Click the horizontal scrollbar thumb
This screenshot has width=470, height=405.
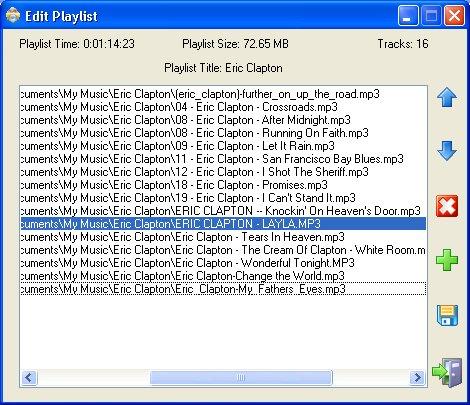point(241,378)
